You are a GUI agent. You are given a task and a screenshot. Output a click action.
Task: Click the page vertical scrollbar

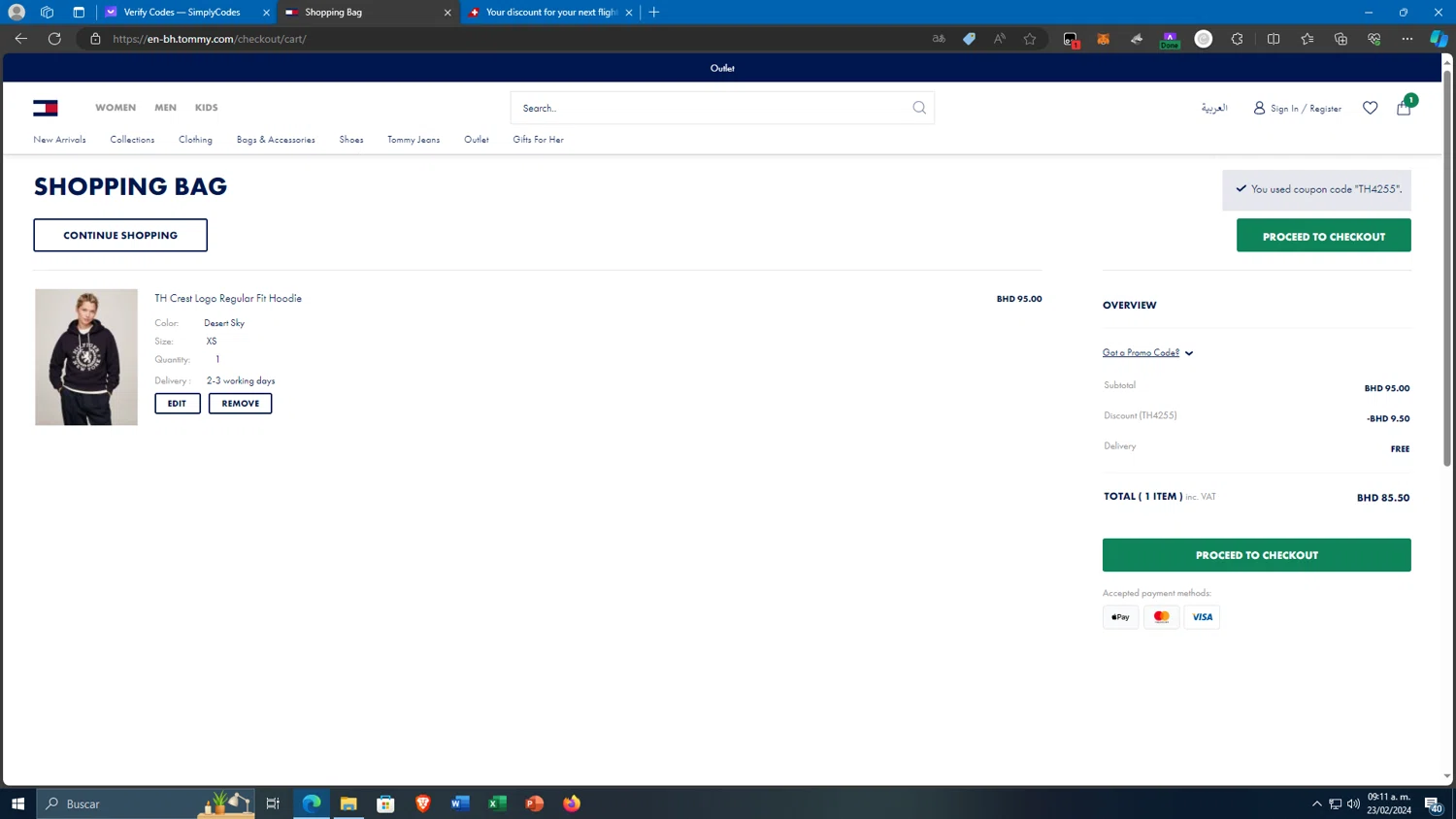1447,267
